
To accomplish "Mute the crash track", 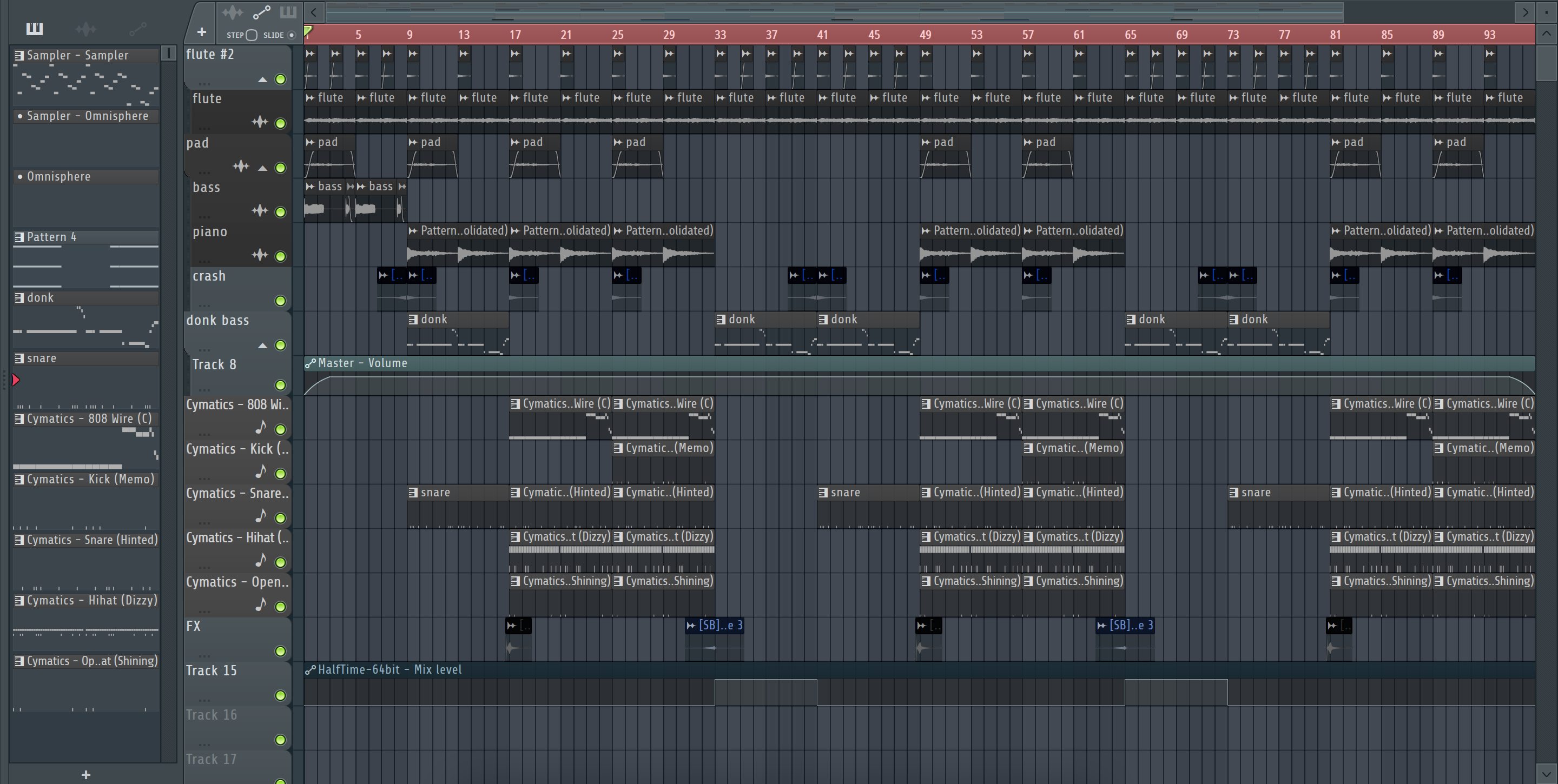I will click(281, 301).
